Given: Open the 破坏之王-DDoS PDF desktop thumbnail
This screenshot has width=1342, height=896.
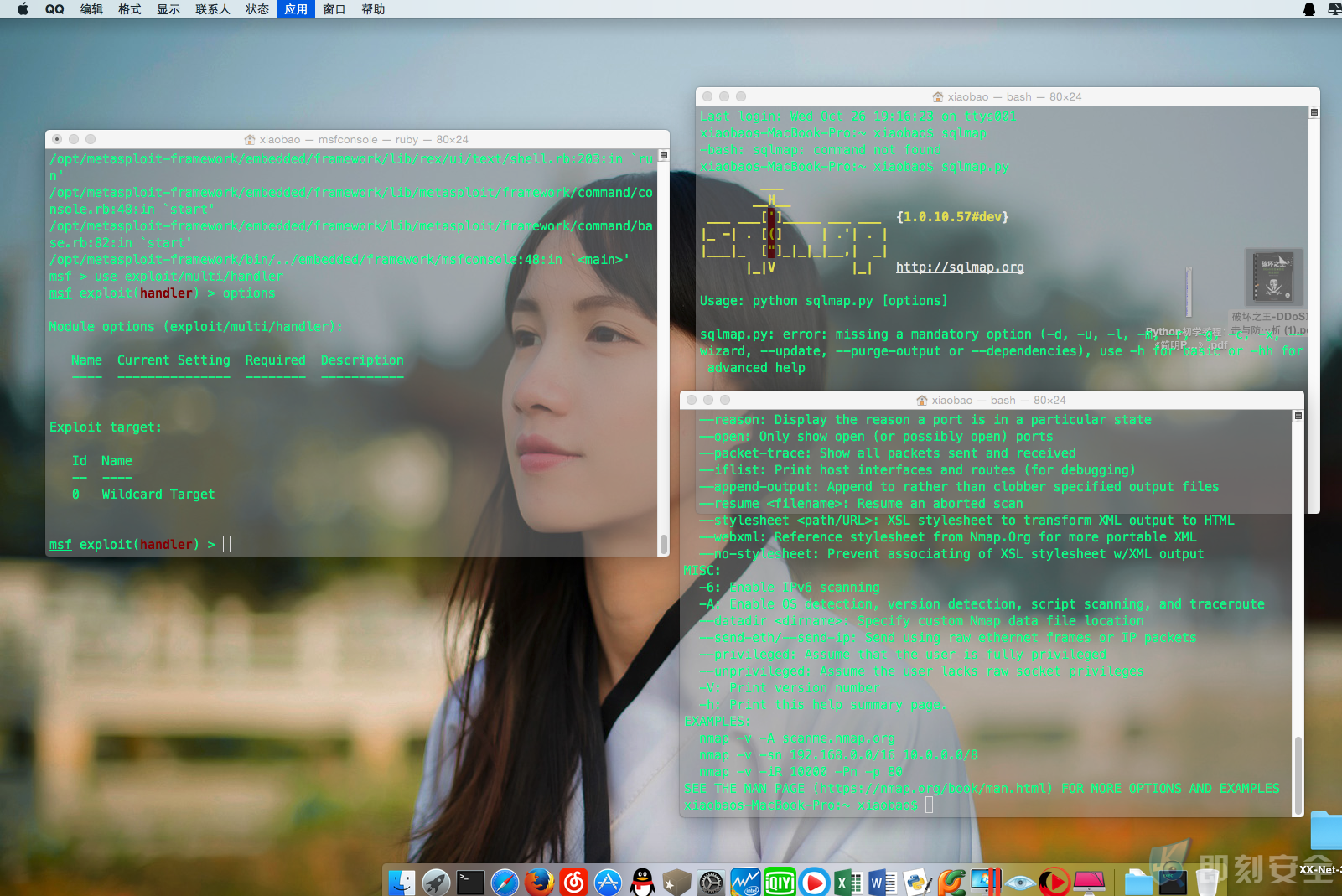Looking at the screenshot, I should 1273,277.
